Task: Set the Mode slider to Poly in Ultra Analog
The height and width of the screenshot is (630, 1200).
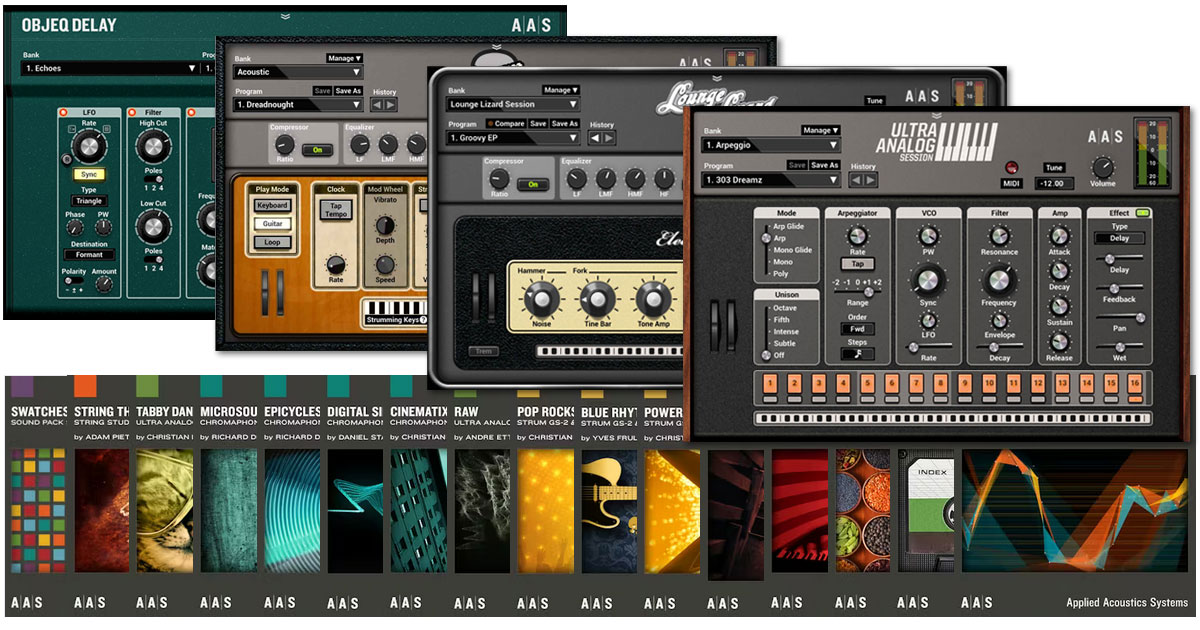Action: click(x=766, y=273)
